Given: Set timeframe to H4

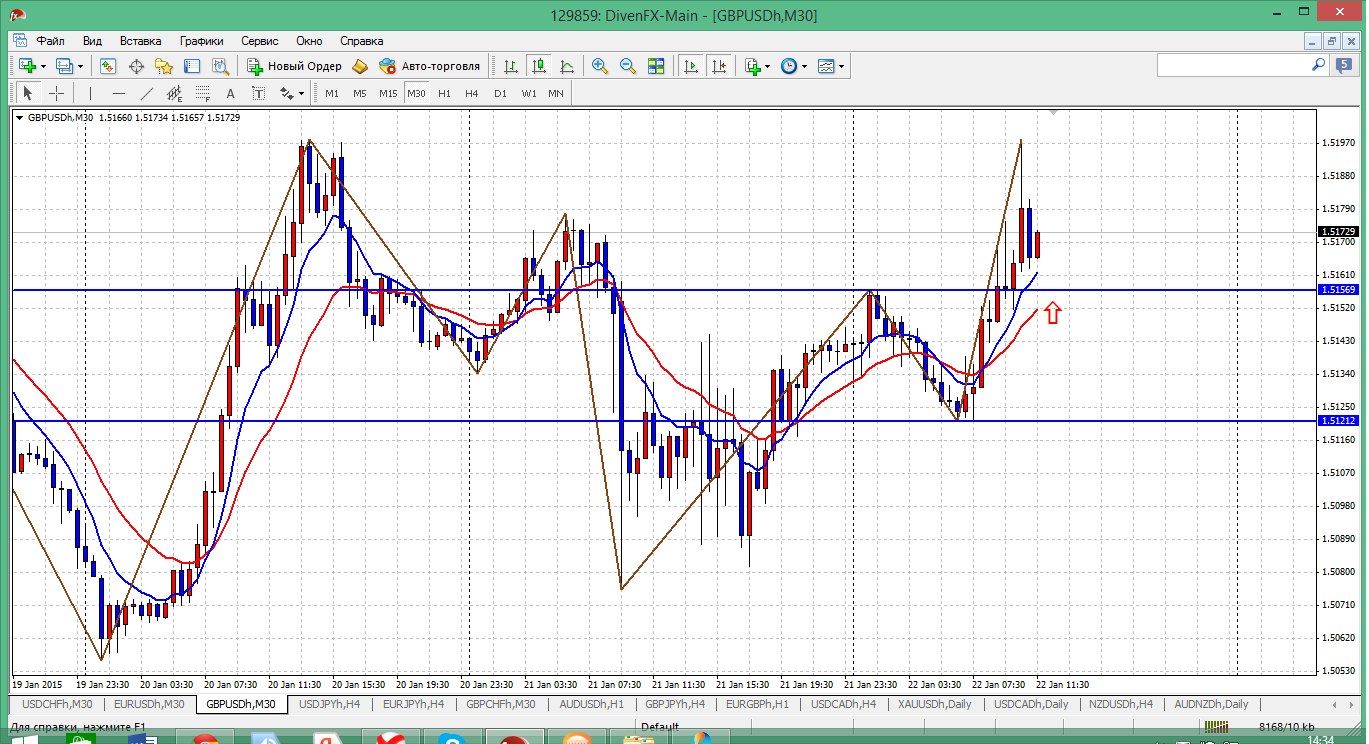Looking at the screenshot, I should coord(472,93).
